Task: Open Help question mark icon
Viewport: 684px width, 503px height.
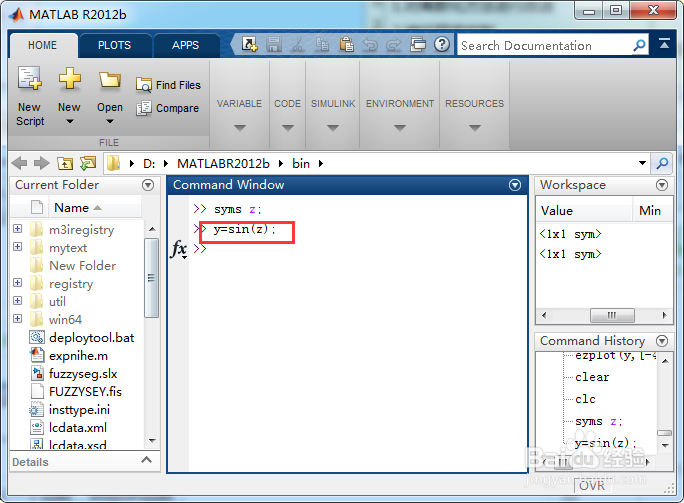Action: 442,44
